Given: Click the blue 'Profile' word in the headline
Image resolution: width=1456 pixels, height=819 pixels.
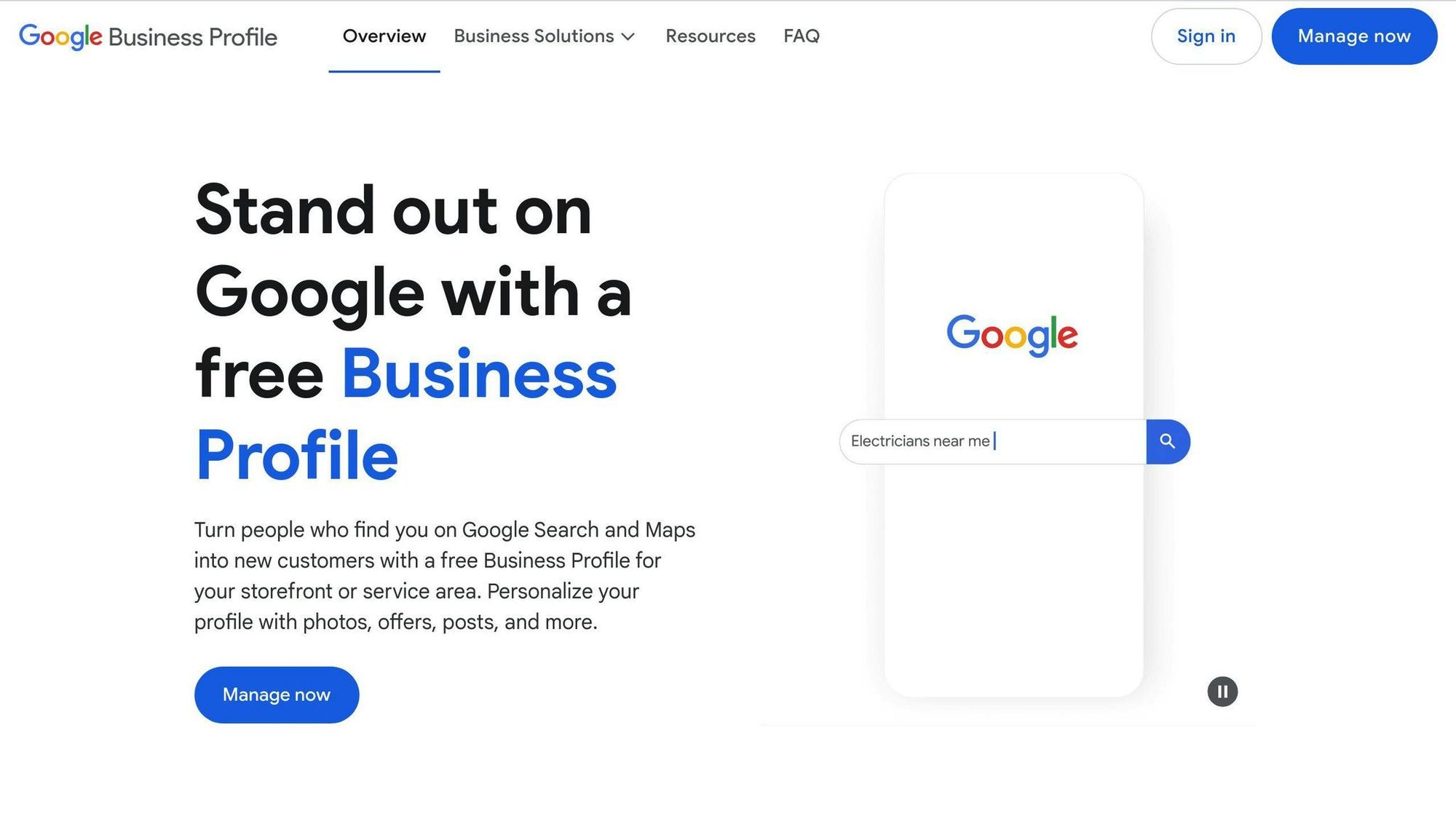Looking at the screenshot, I should 296,456.
